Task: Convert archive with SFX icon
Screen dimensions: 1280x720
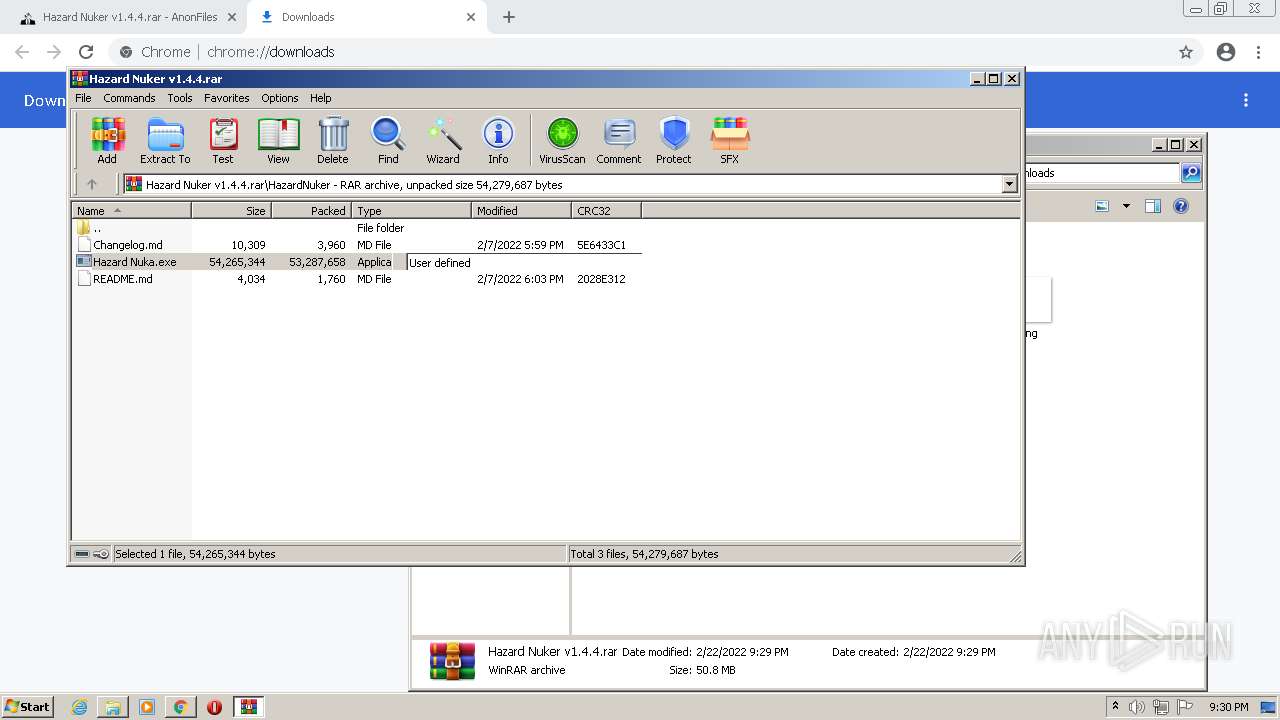Action: 730,140
